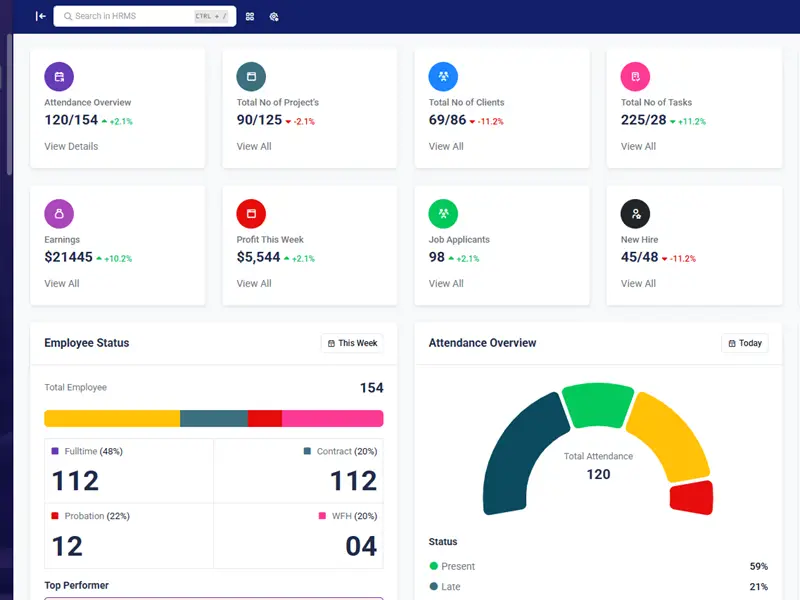The image size is (800, 600).
Task: Open the This Week dropdown in Employee Status
Action: tap(352, 343)
